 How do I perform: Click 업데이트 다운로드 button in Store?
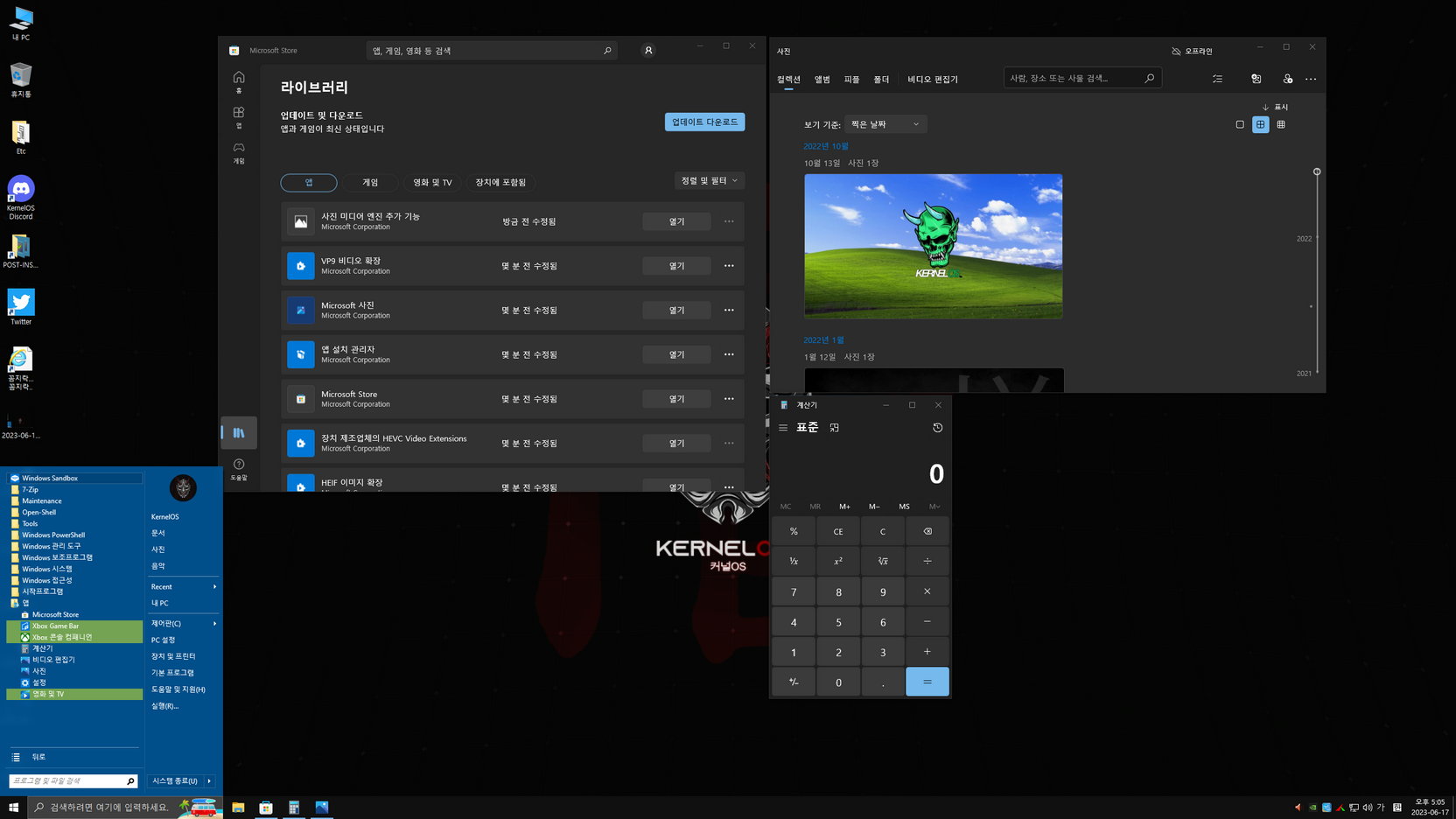[704, 122]
